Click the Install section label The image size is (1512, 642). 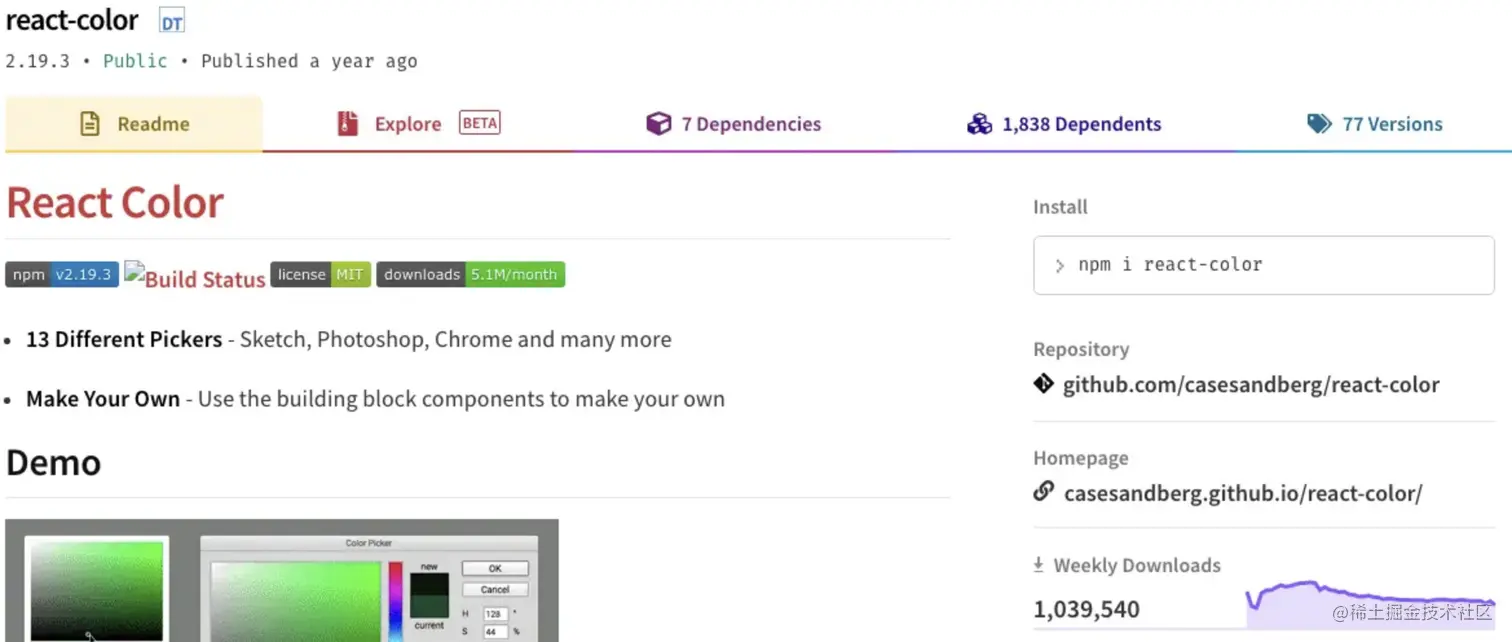coord(1060,207)
